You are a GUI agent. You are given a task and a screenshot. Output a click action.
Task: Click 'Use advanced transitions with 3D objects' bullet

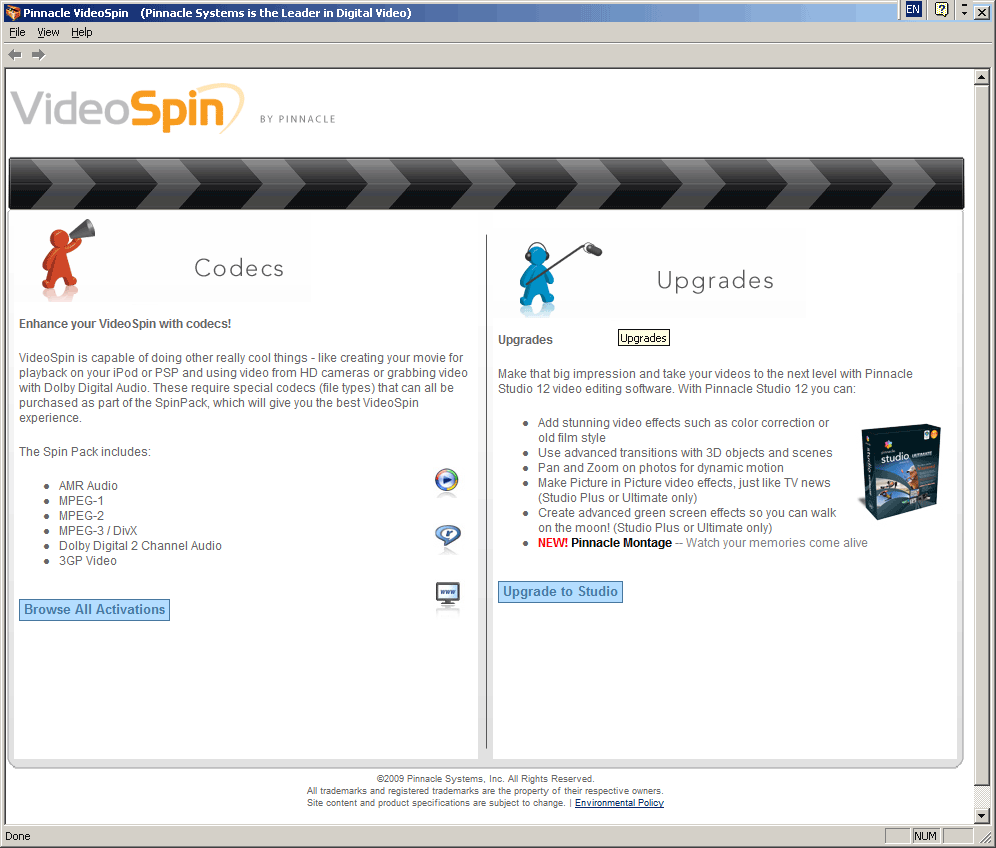pyautogui.click(x=685, y=453)
